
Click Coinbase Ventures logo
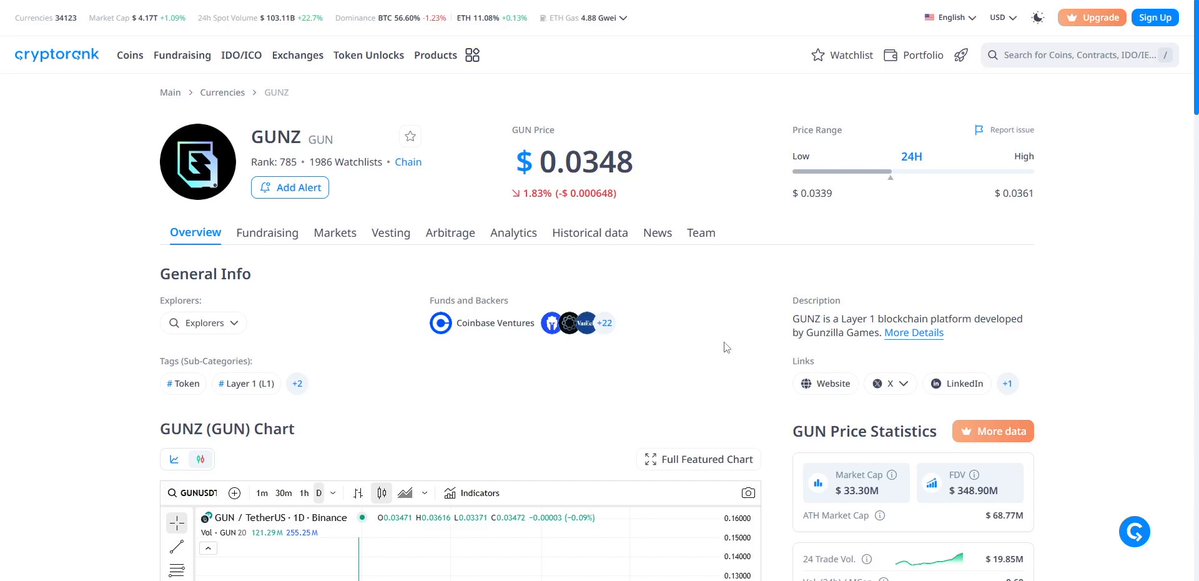click(440, 323)
